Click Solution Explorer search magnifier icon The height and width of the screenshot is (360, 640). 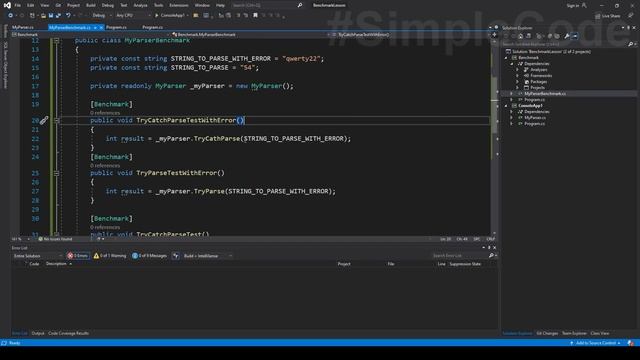point(630,44)
